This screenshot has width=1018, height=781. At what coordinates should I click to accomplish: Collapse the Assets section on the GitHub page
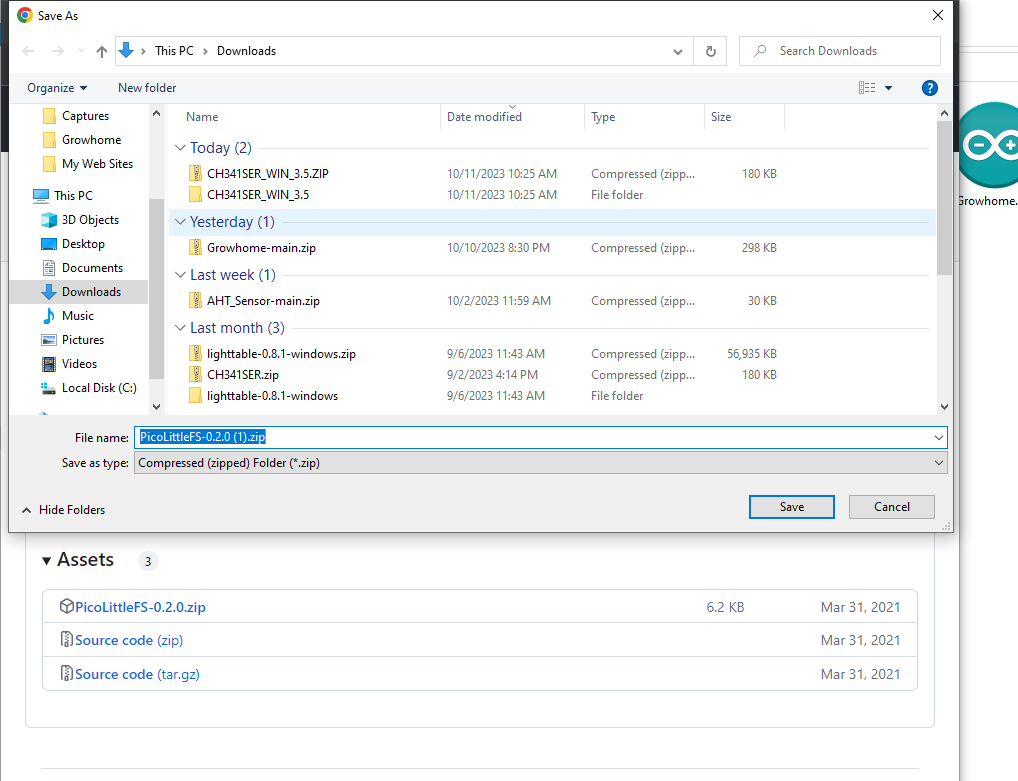[47, 561]
